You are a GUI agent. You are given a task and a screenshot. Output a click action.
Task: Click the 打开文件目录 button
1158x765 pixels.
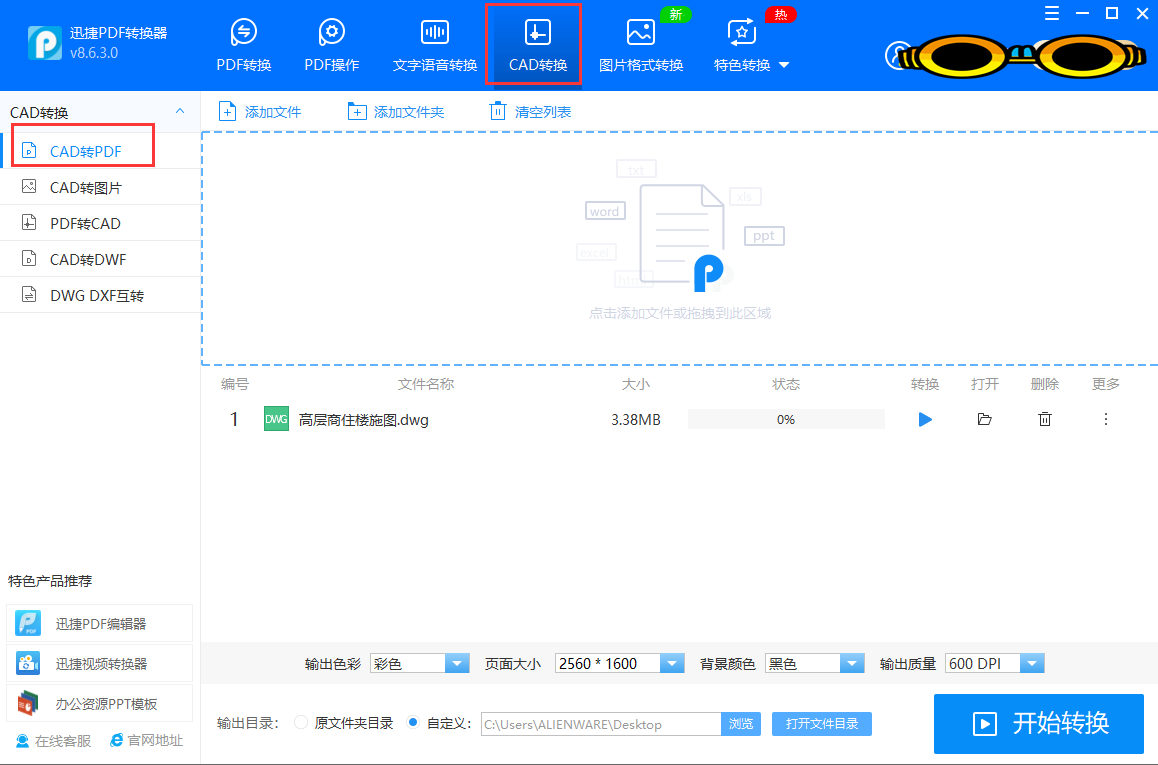822,724
